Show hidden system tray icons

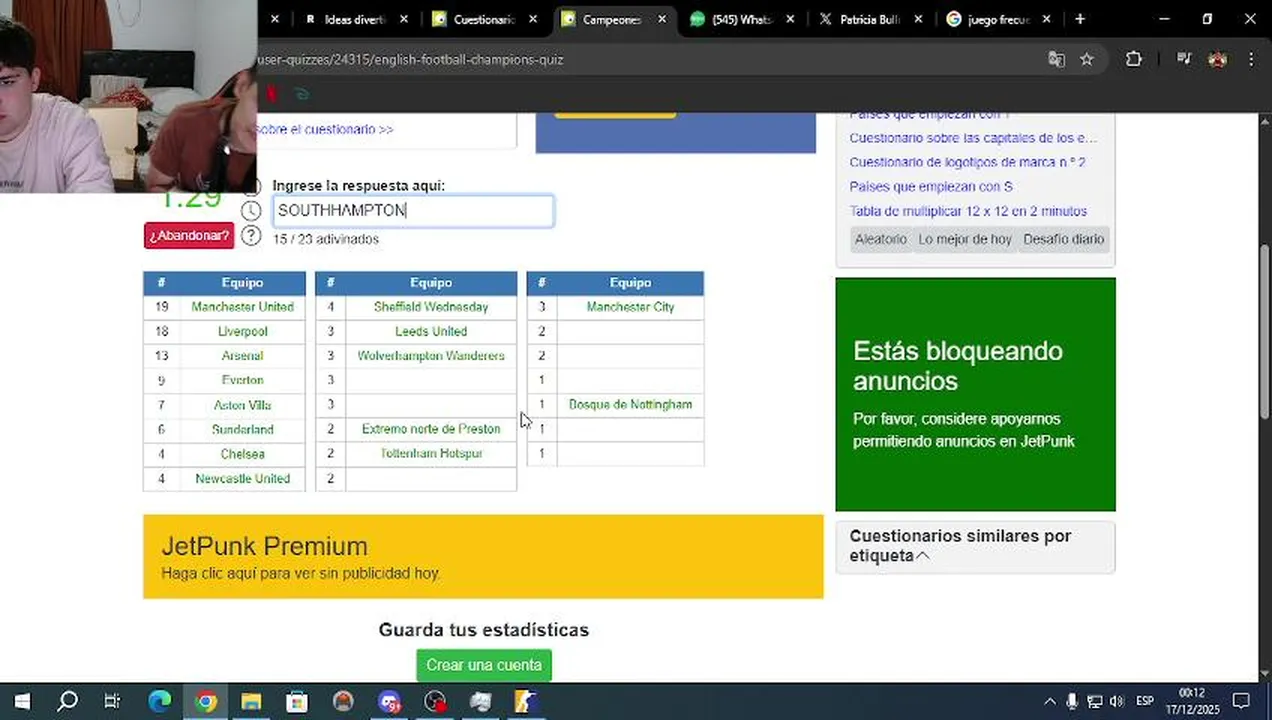point(1049,701)
